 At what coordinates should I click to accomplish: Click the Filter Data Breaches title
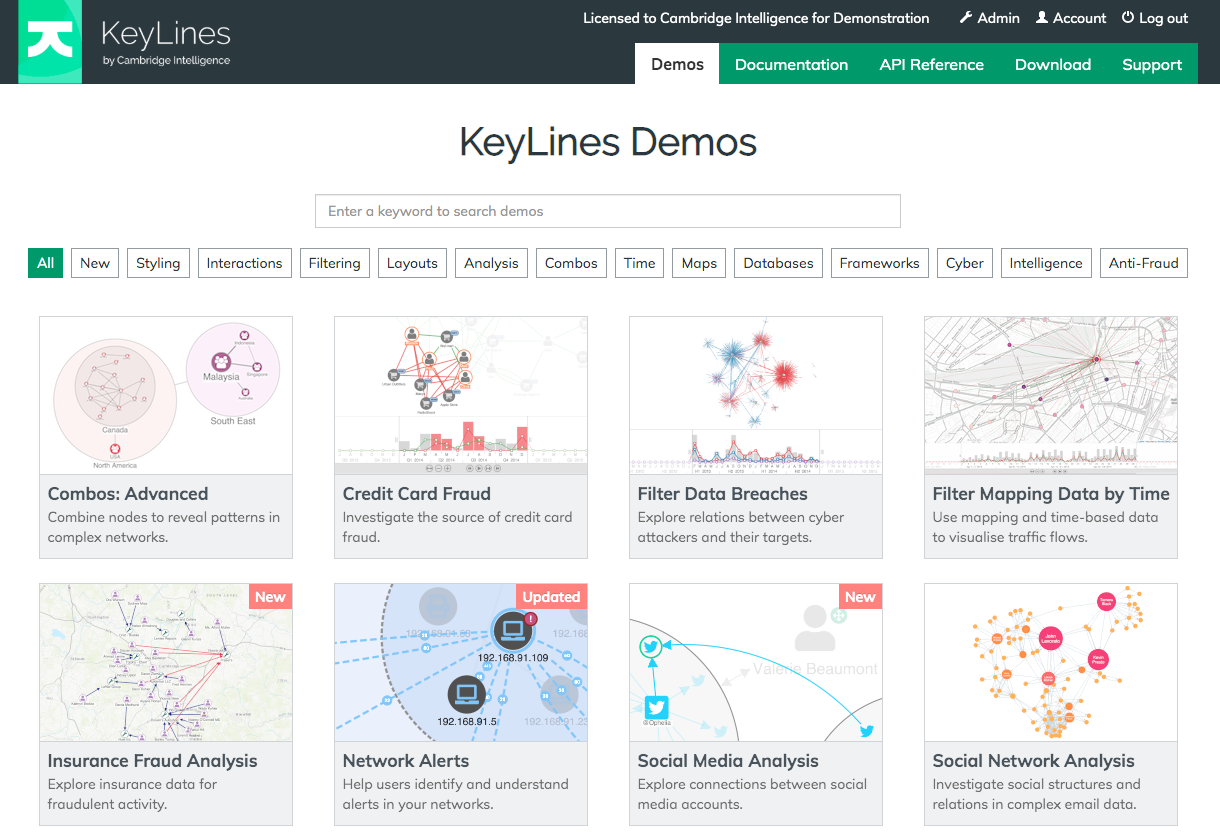(722, 494)
